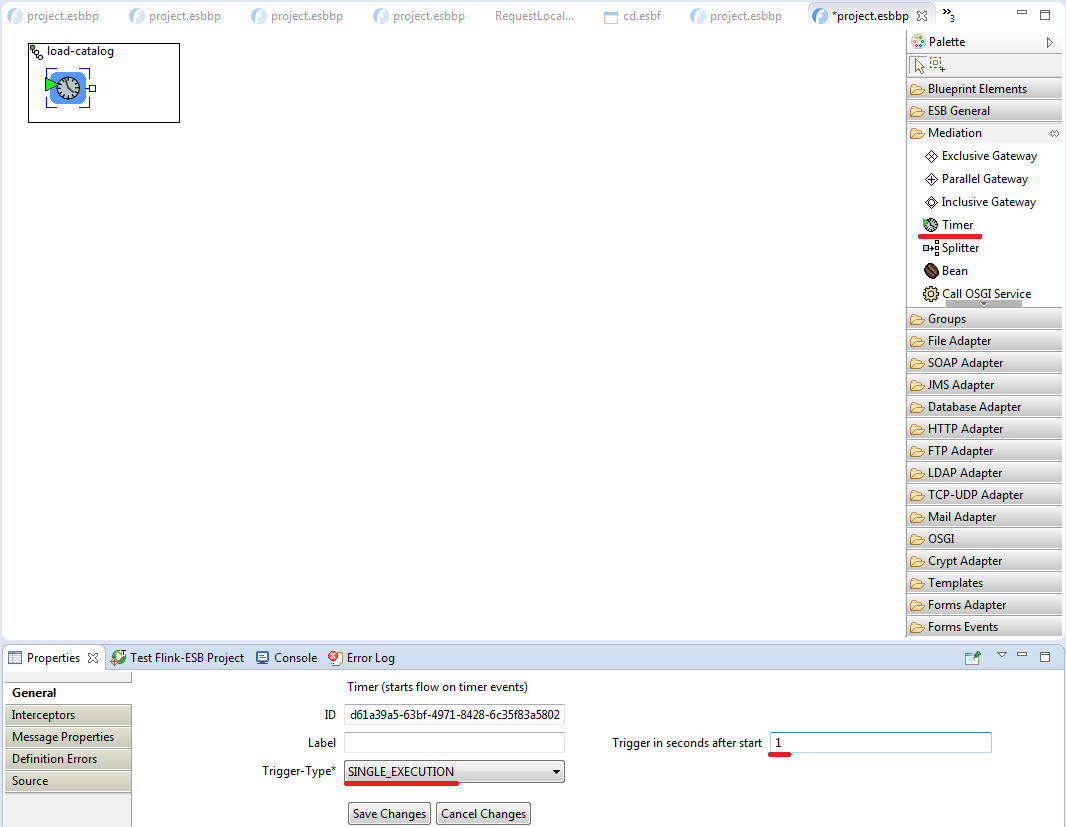Screen dimensions: 1066x827
Task: Select the Timer element in the palette
Action: pyautogui.click(x=956, y=225)
